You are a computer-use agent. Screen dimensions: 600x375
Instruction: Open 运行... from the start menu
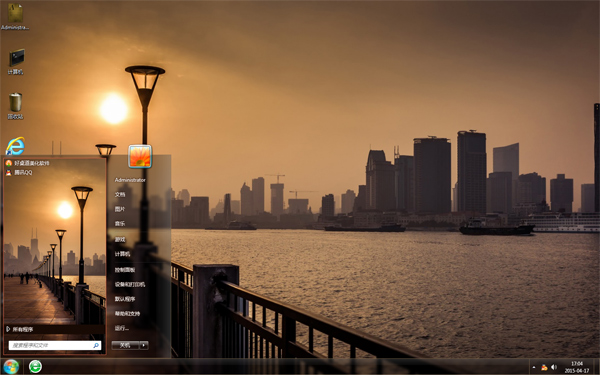[122, 328]
